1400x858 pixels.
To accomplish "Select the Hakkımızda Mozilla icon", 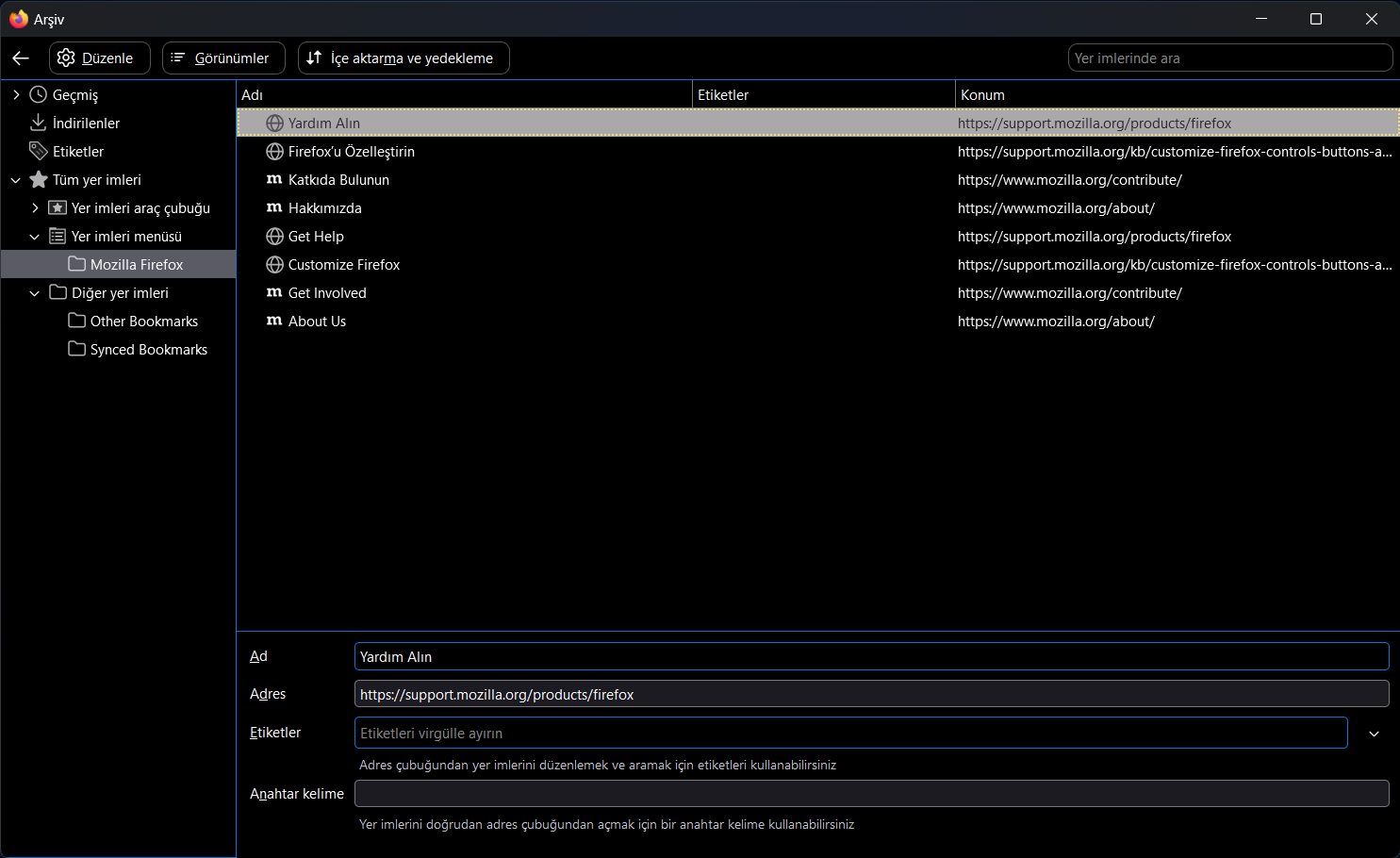I will tap(274, 207).
